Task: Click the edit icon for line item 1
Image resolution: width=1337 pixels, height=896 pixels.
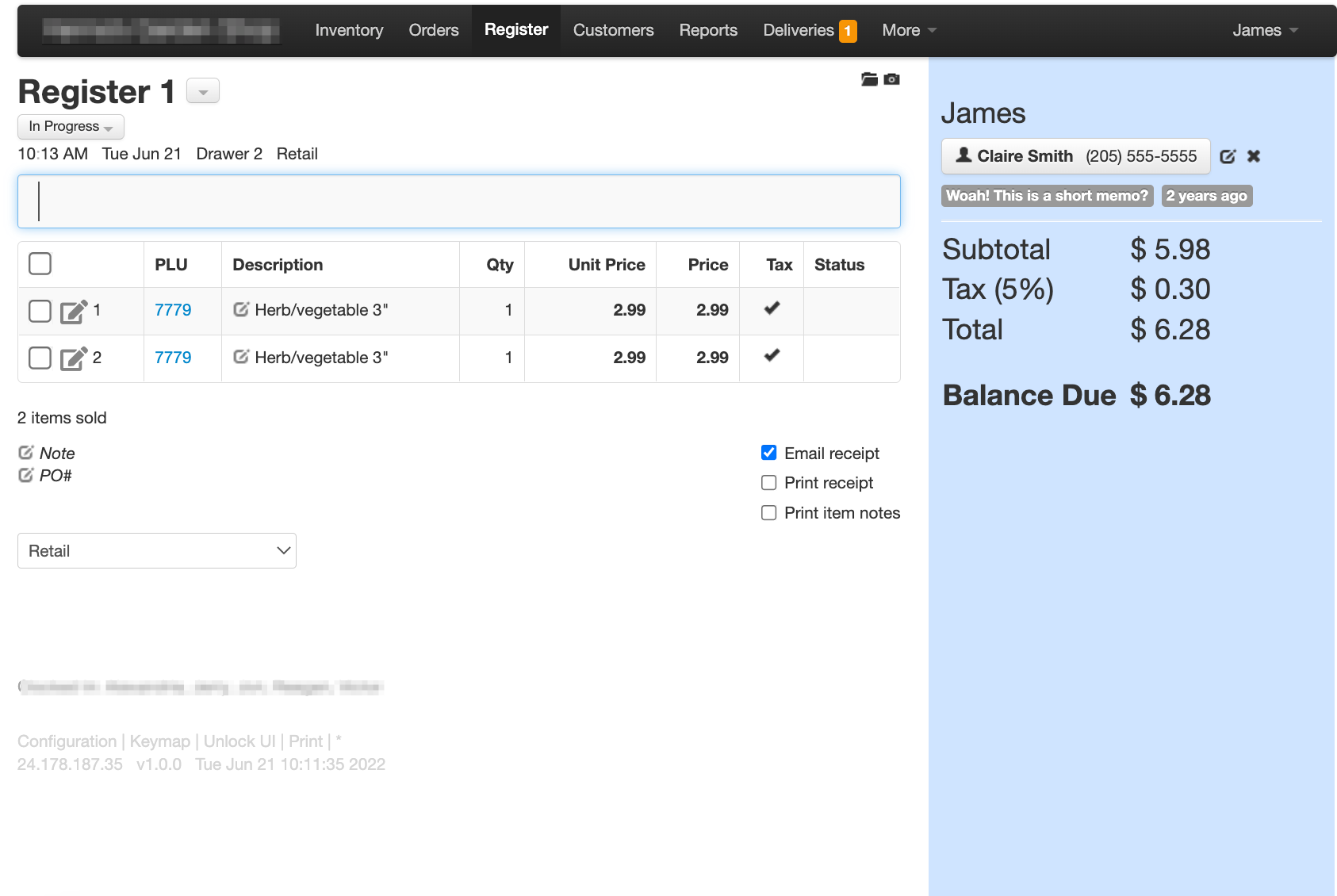Action: coord(73,312)
